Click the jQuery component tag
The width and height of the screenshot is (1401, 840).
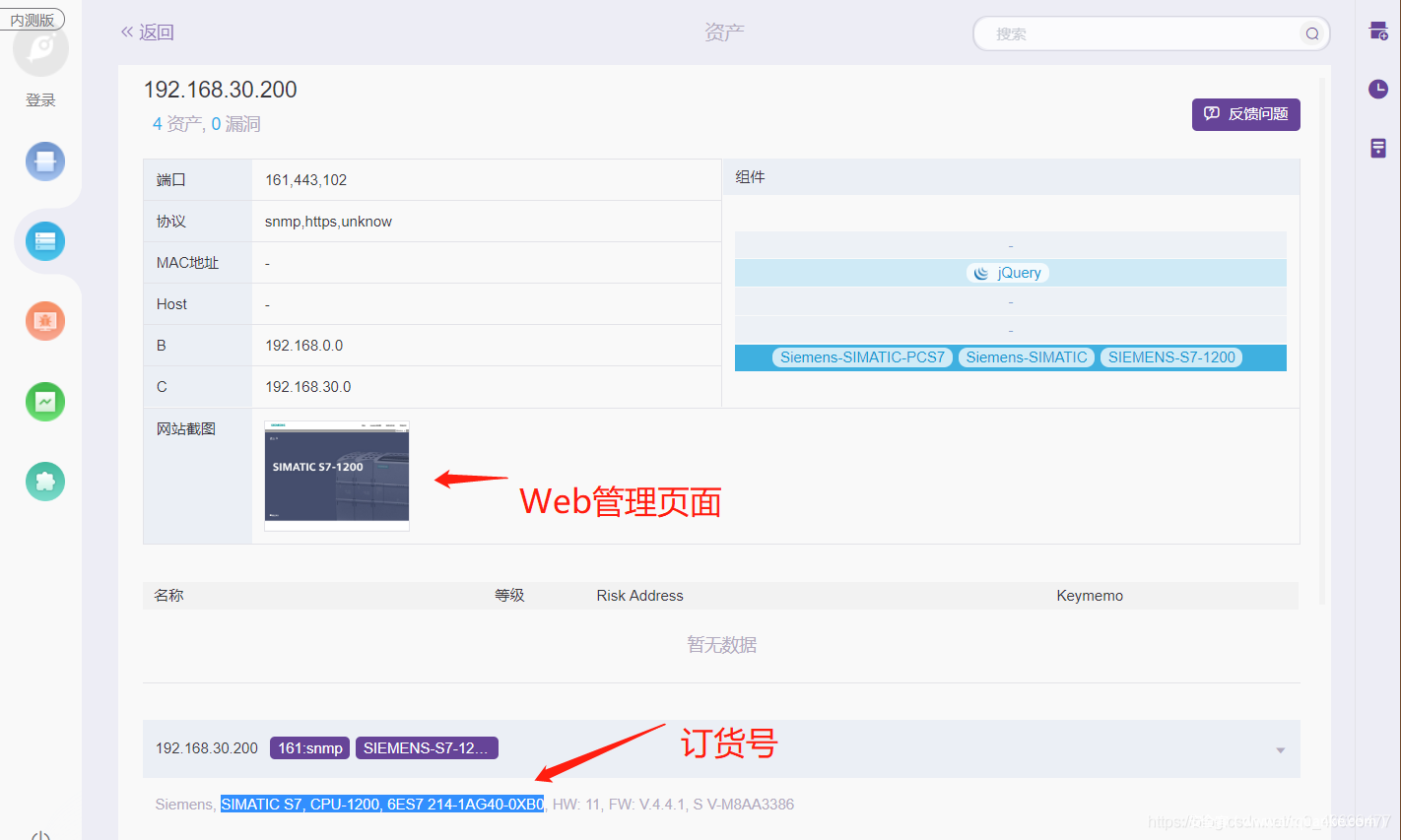1008,273
